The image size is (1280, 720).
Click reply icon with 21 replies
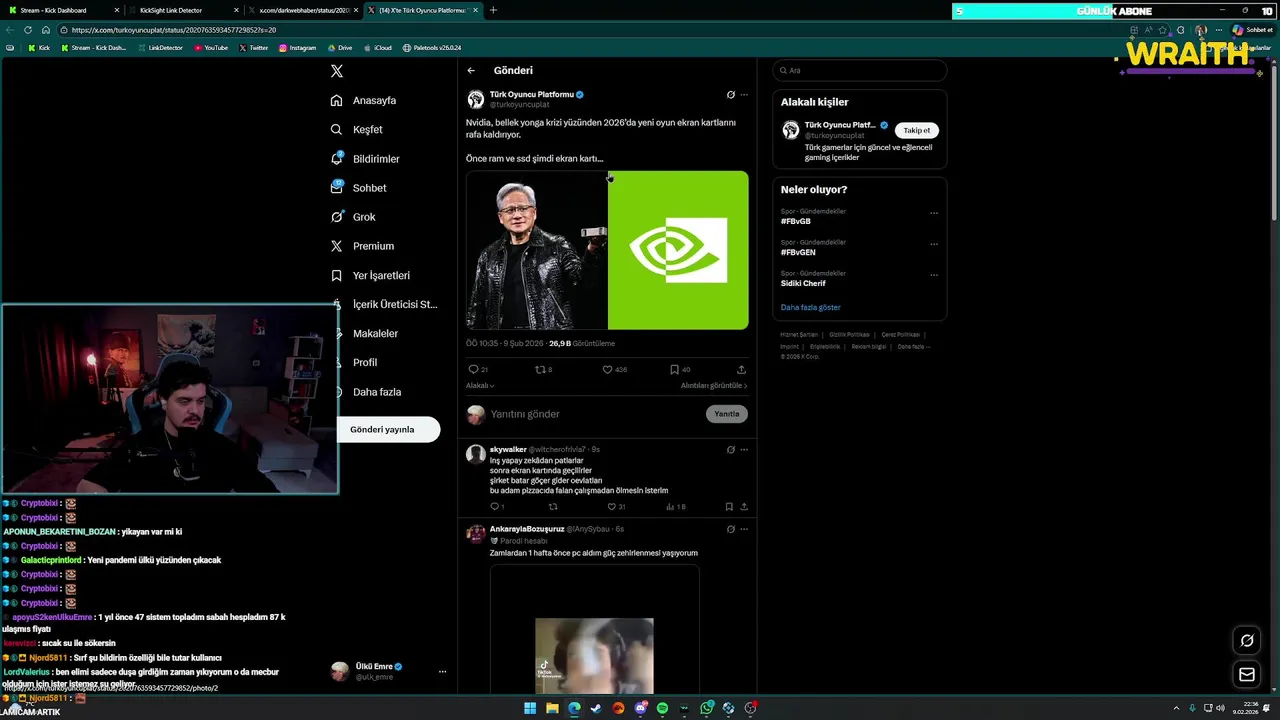click(x=477, y=369)
